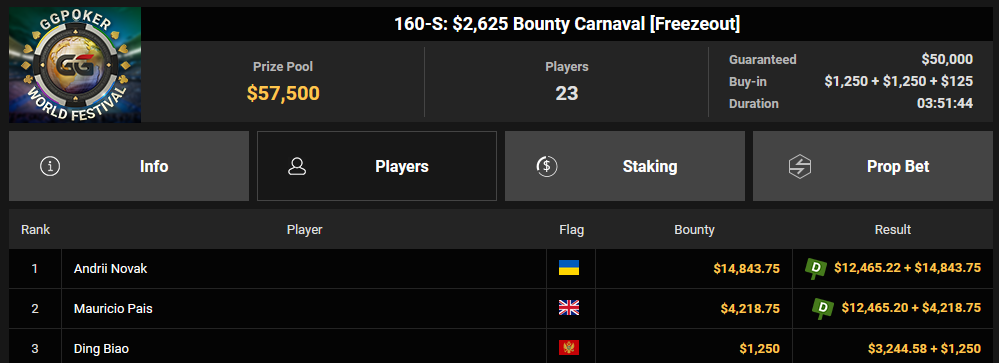
Task: Sort by the Bounty column header
Action: (694, 229)
